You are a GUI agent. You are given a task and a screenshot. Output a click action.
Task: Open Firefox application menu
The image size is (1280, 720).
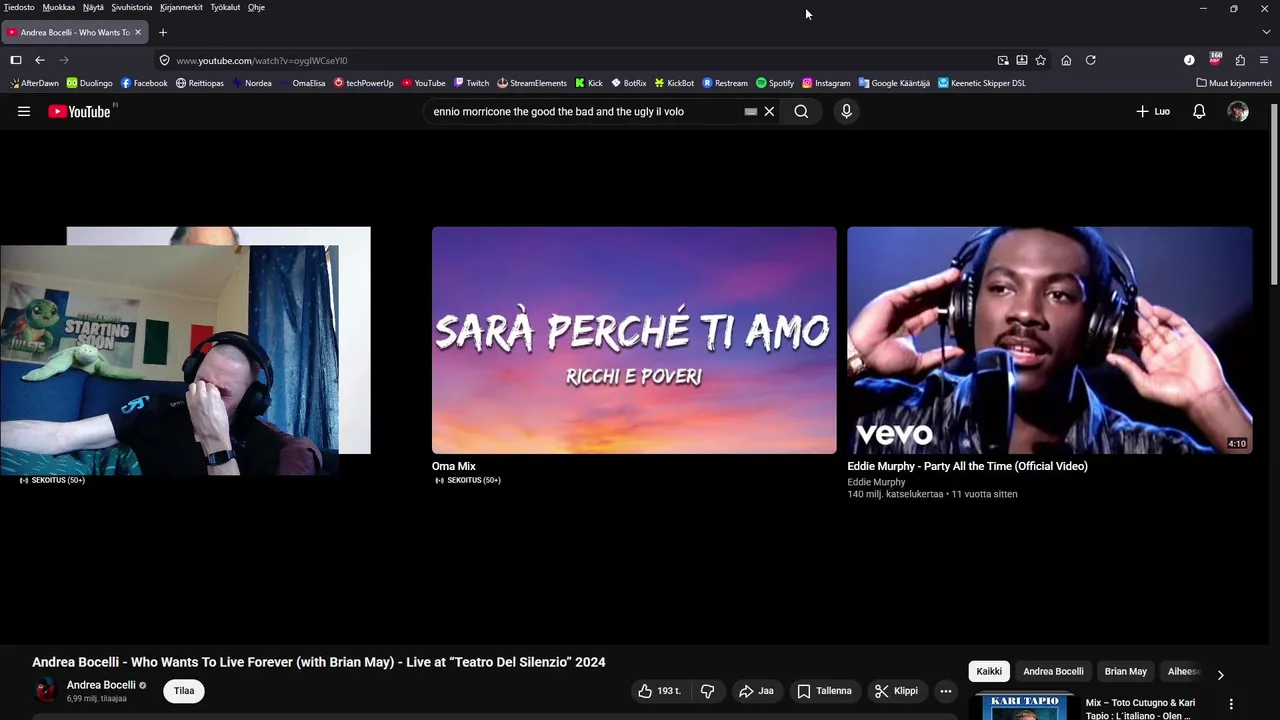(x=1264, y=60)
